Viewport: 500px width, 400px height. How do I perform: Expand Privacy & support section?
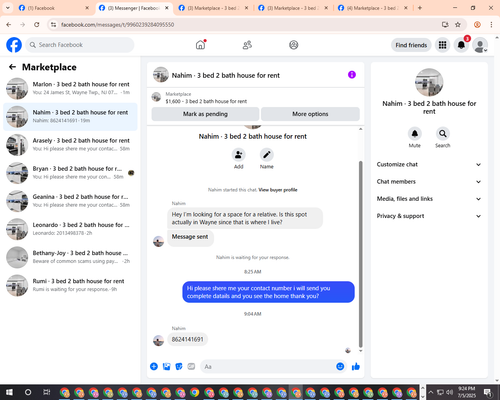pyautogui.click(x=429, y=216)
